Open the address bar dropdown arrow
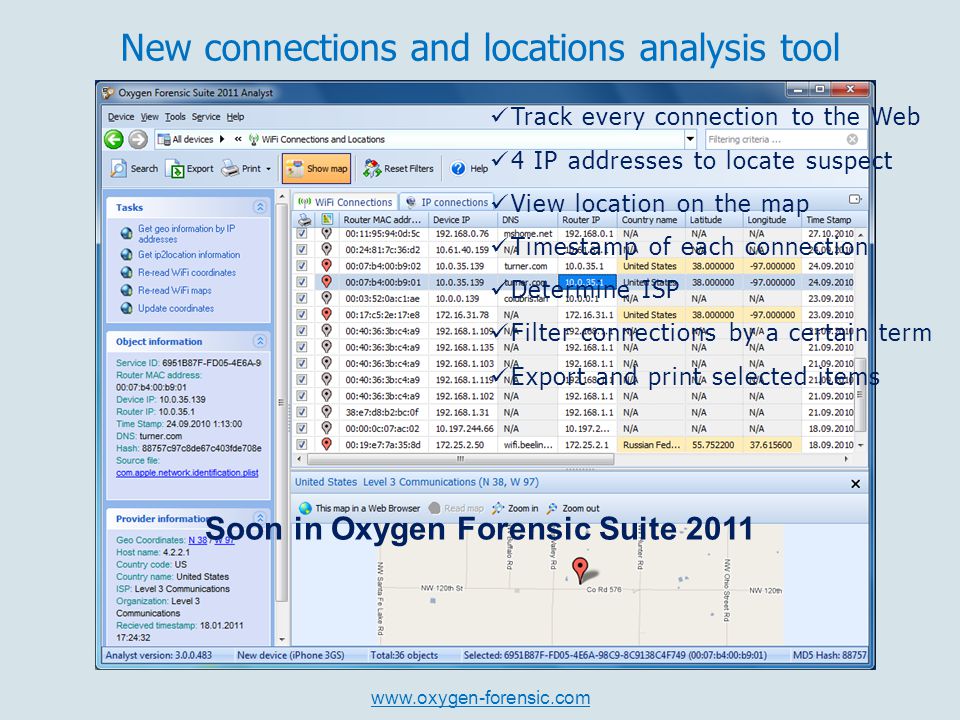The height and width of the screenshot is (720, 960). tap(690, 140)
